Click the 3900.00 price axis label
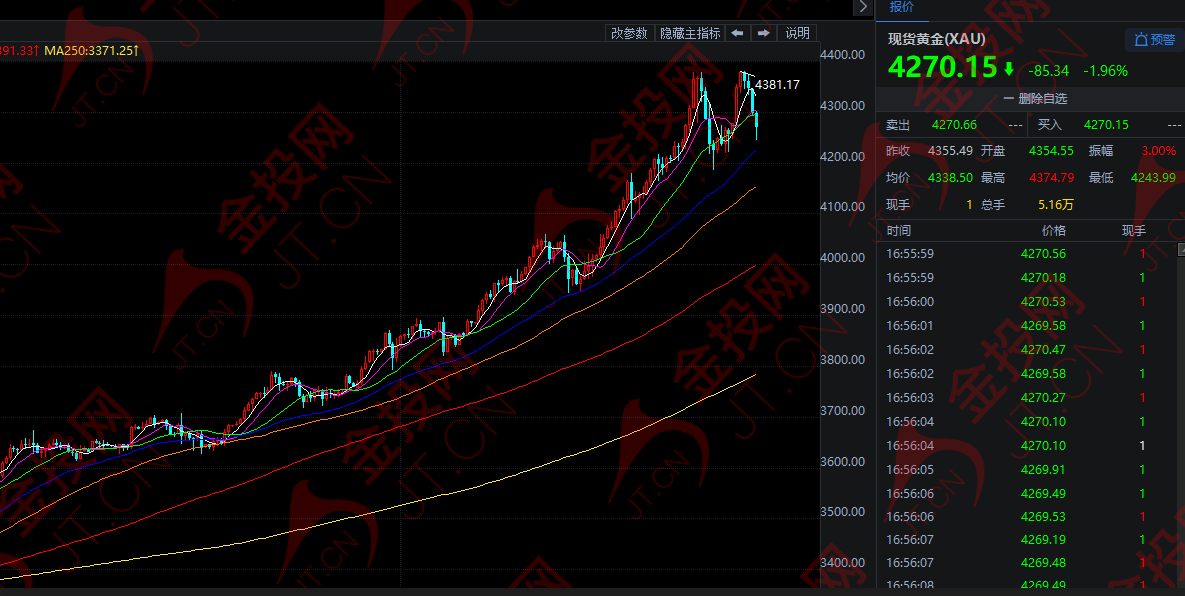Viewport: 1185px width, 596px height. 843,308
